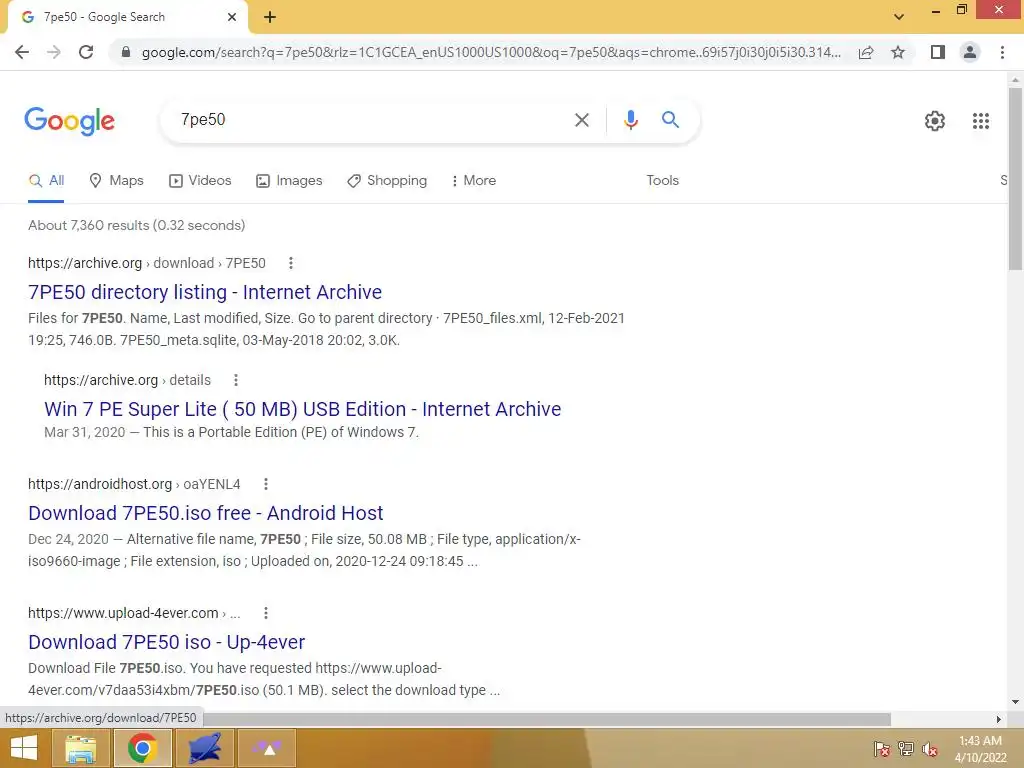Open result options for archive.org download

(291, 263)
